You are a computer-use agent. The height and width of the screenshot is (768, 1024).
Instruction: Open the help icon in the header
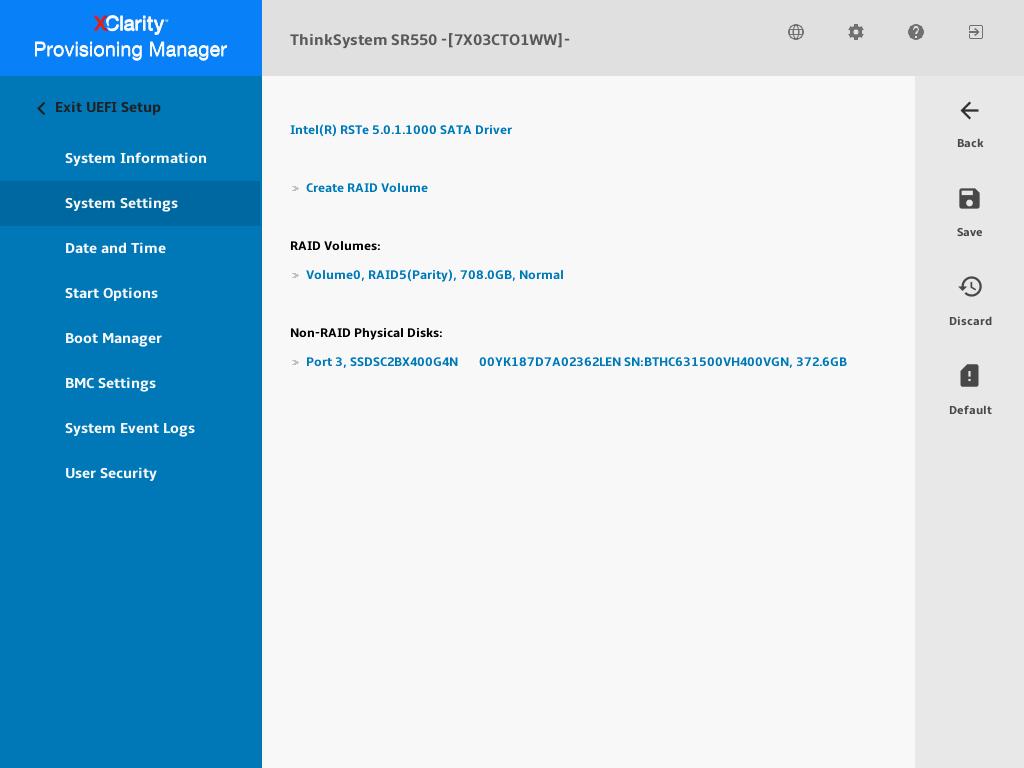(x=916, y=32)
